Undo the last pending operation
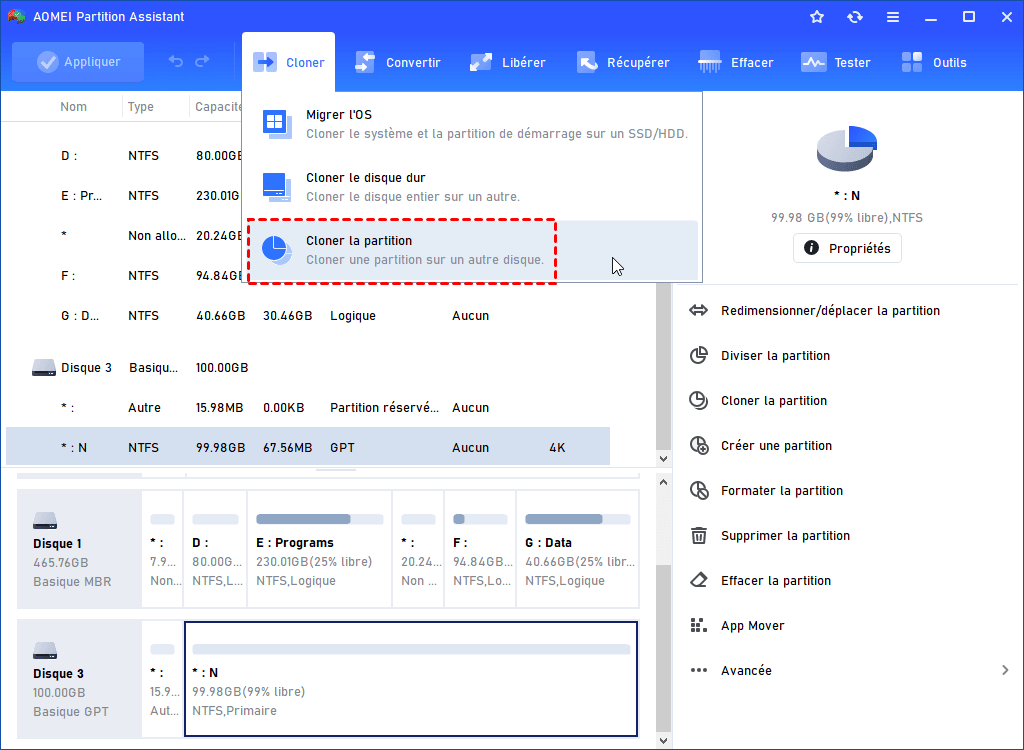 (176, 61)
